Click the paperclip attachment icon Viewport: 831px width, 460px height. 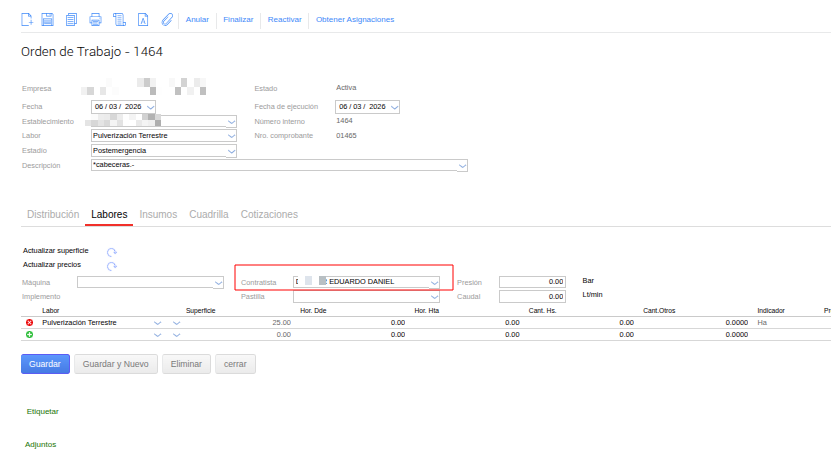pos(167,19)
